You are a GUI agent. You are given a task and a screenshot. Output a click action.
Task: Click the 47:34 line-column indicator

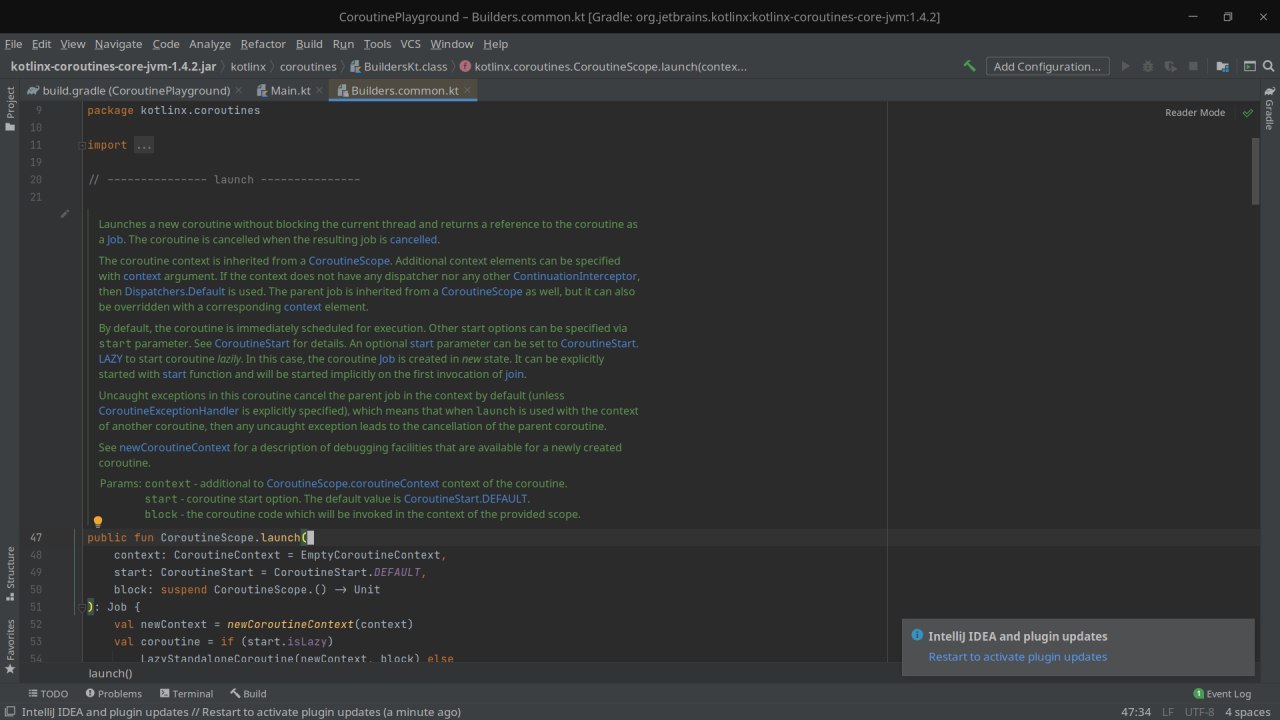click(1136, 712)
